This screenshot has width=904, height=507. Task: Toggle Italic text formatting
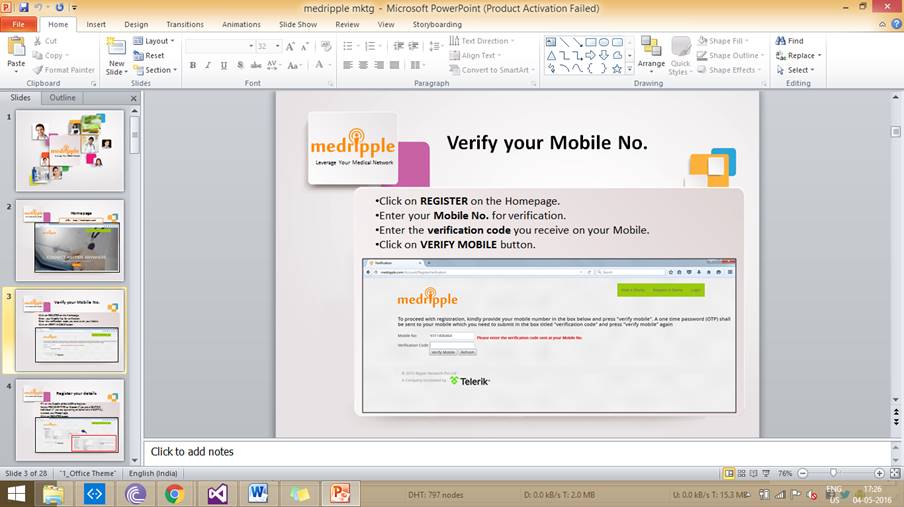click(208, 66)
